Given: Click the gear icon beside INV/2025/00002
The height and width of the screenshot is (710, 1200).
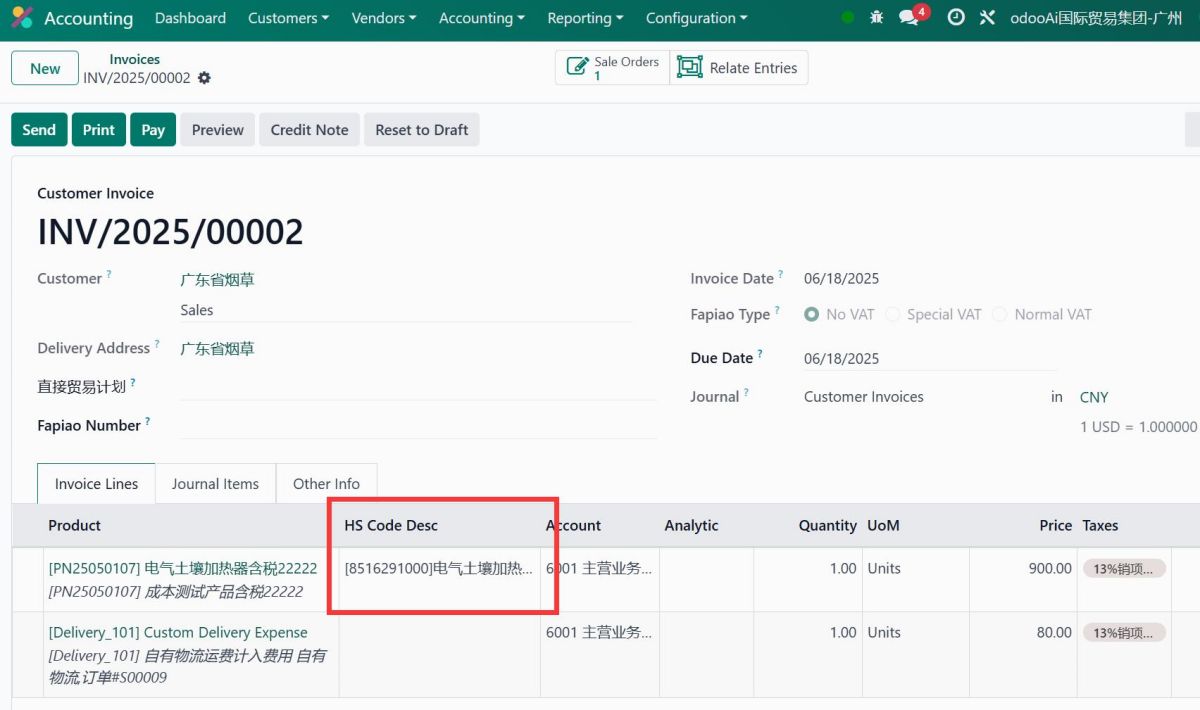Looking at the screenshot, I should (x=205, y=78).
